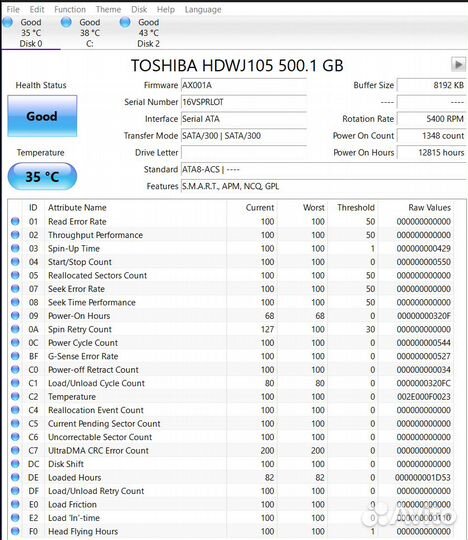This screenshot has width=468, height=540.
Task: Click the status icon for Power Cycle Count
Action: pos(15,342)
